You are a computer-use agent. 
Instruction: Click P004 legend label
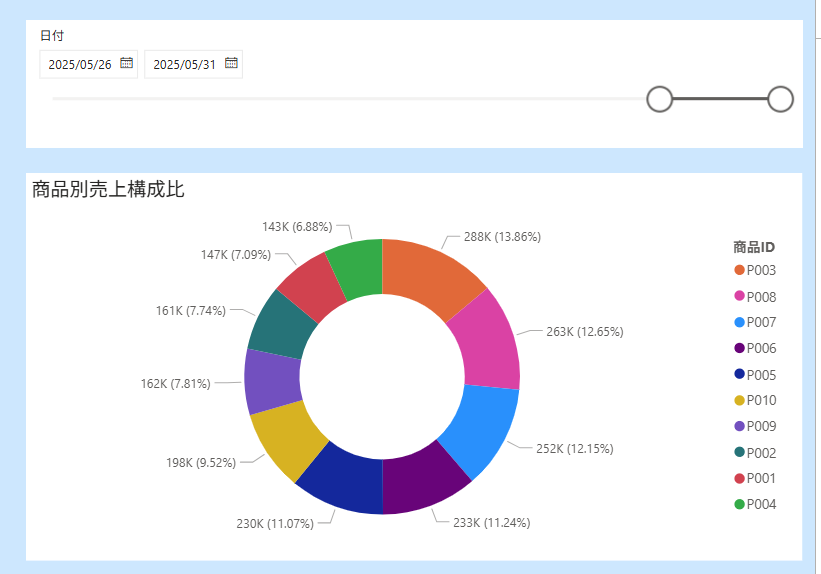(x=761, y=504)
